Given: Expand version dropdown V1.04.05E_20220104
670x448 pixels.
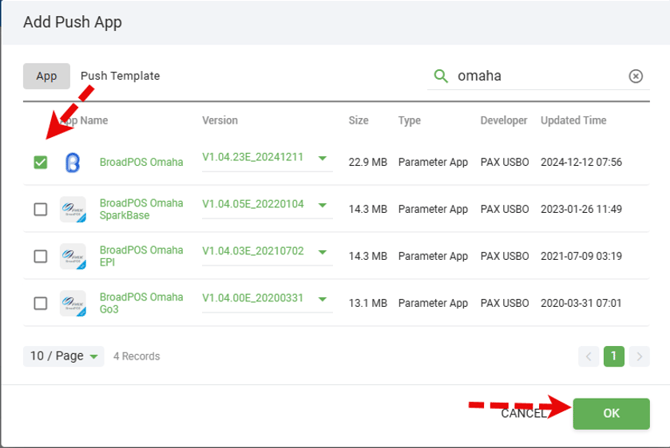Looking at the screenshot, I should [x=322, y=205].
